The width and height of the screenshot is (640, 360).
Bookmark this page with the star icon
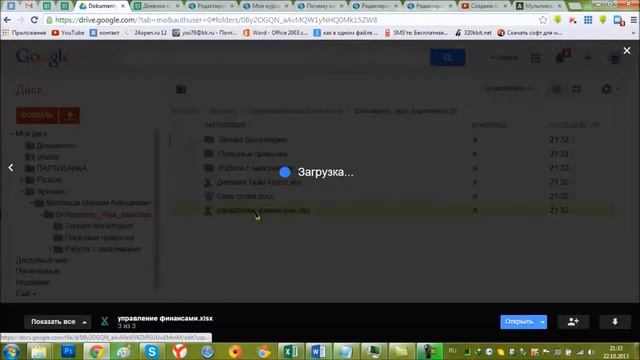(543, 20)
